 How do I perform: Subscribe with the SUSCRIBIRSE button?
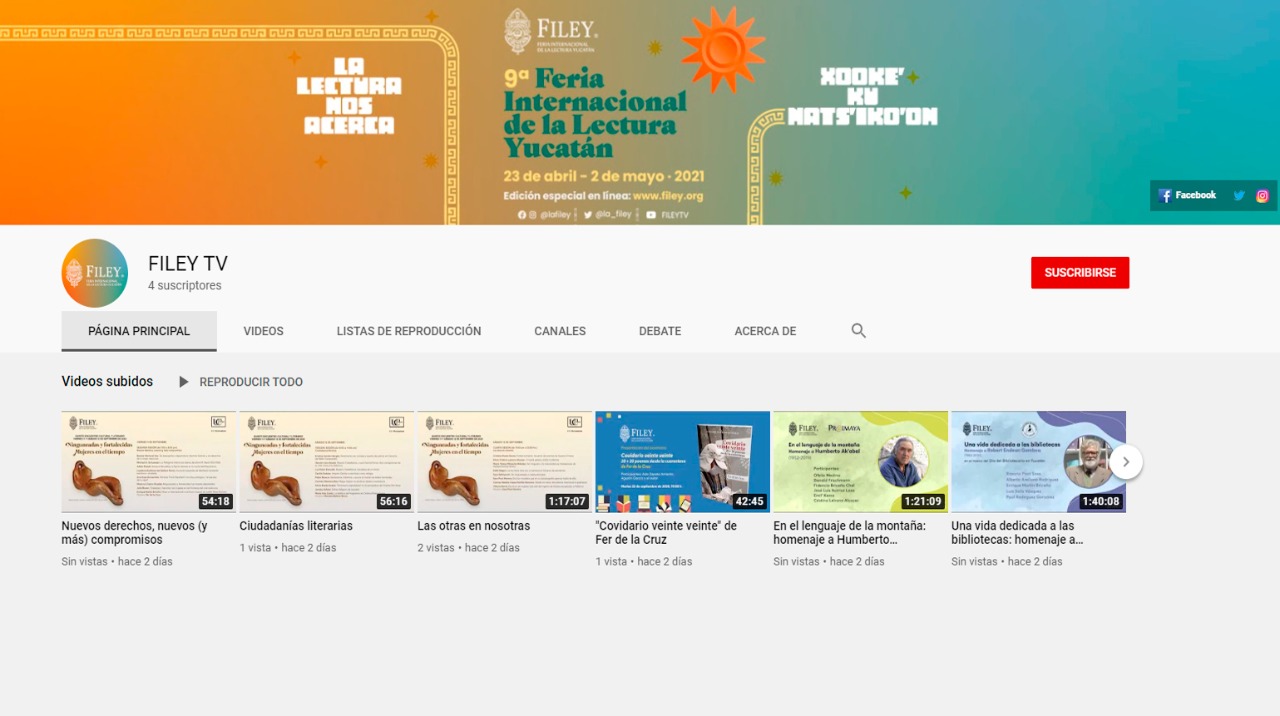pyautogui.click(x=1080, y=273)
